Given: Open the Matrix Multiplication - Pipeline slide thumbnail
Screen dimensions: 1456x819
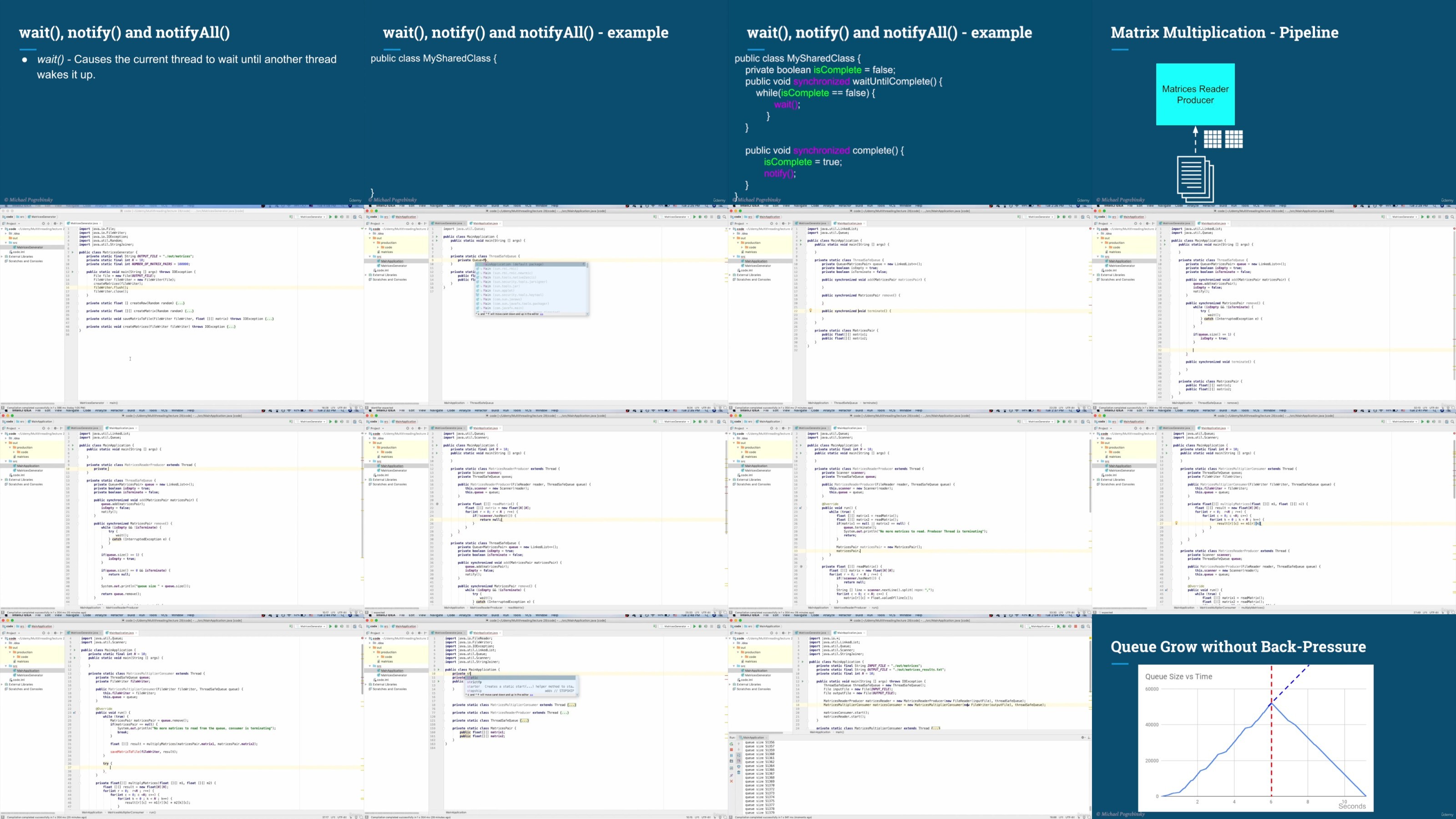Looking at the screenshot, I should [x=1274, y=102].
